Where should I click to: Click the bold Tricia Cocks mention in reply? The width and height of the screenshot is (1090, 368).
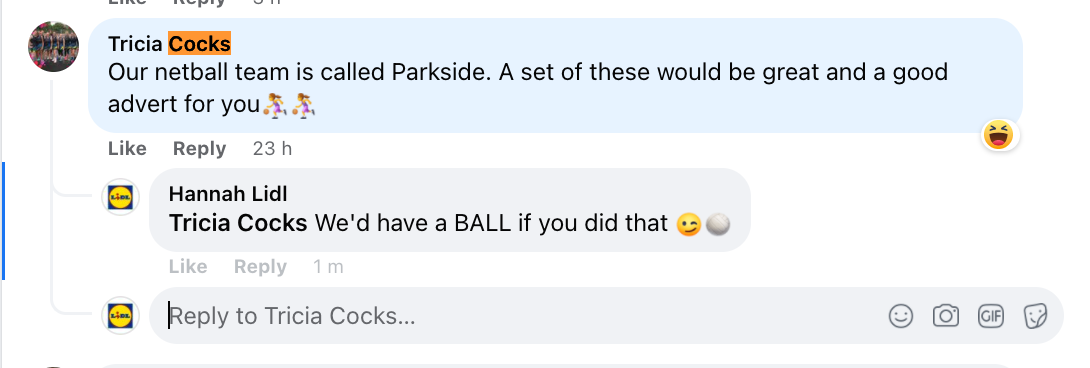pos(238,223)
